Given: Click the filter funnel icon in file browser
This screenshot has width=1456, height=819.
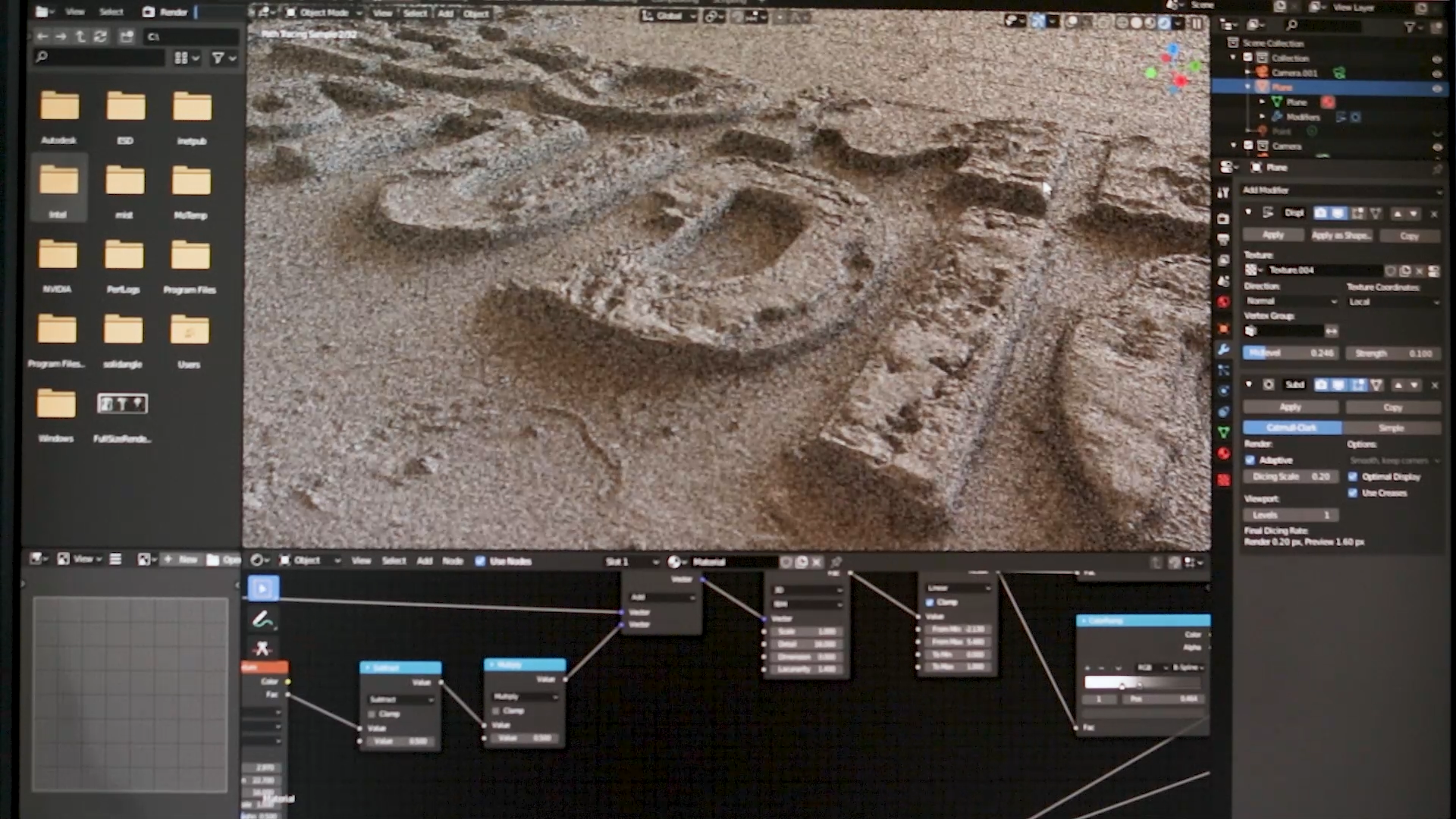Looking at the screenshot, I should coord(218,58).
